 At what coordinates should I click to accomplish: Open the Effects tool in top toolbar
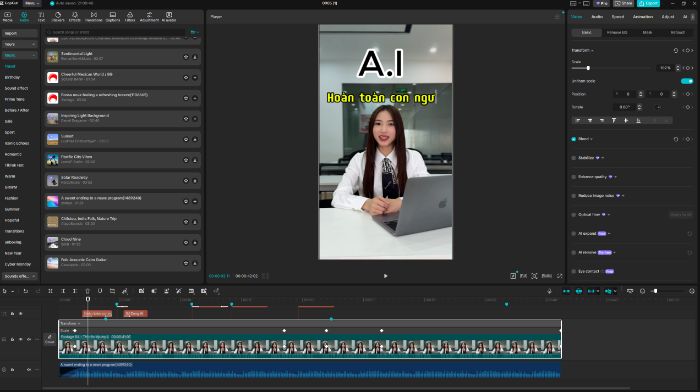point(75,17)
